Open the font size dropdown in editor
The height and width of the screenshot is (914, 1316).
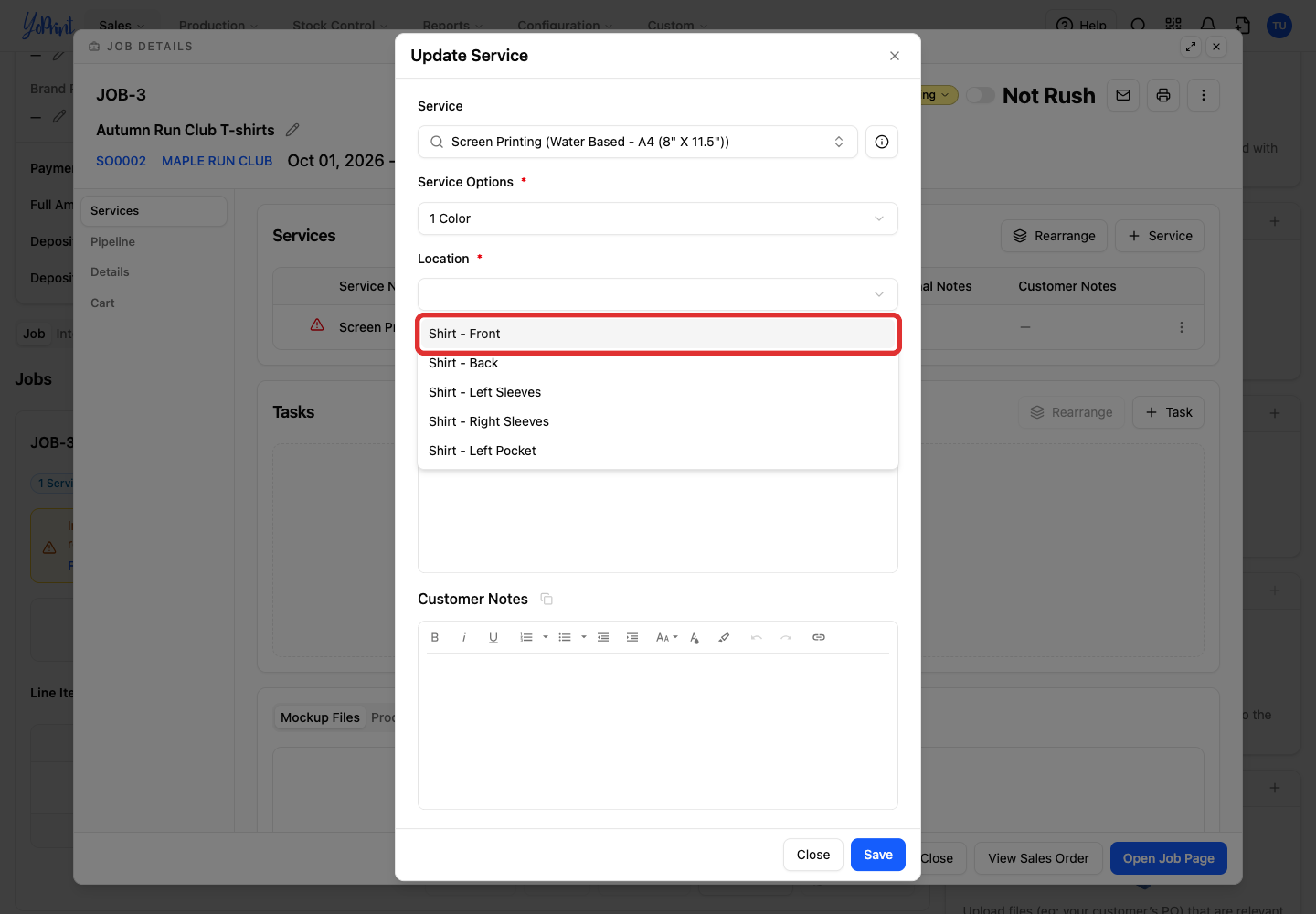click(x=666, y=637)
